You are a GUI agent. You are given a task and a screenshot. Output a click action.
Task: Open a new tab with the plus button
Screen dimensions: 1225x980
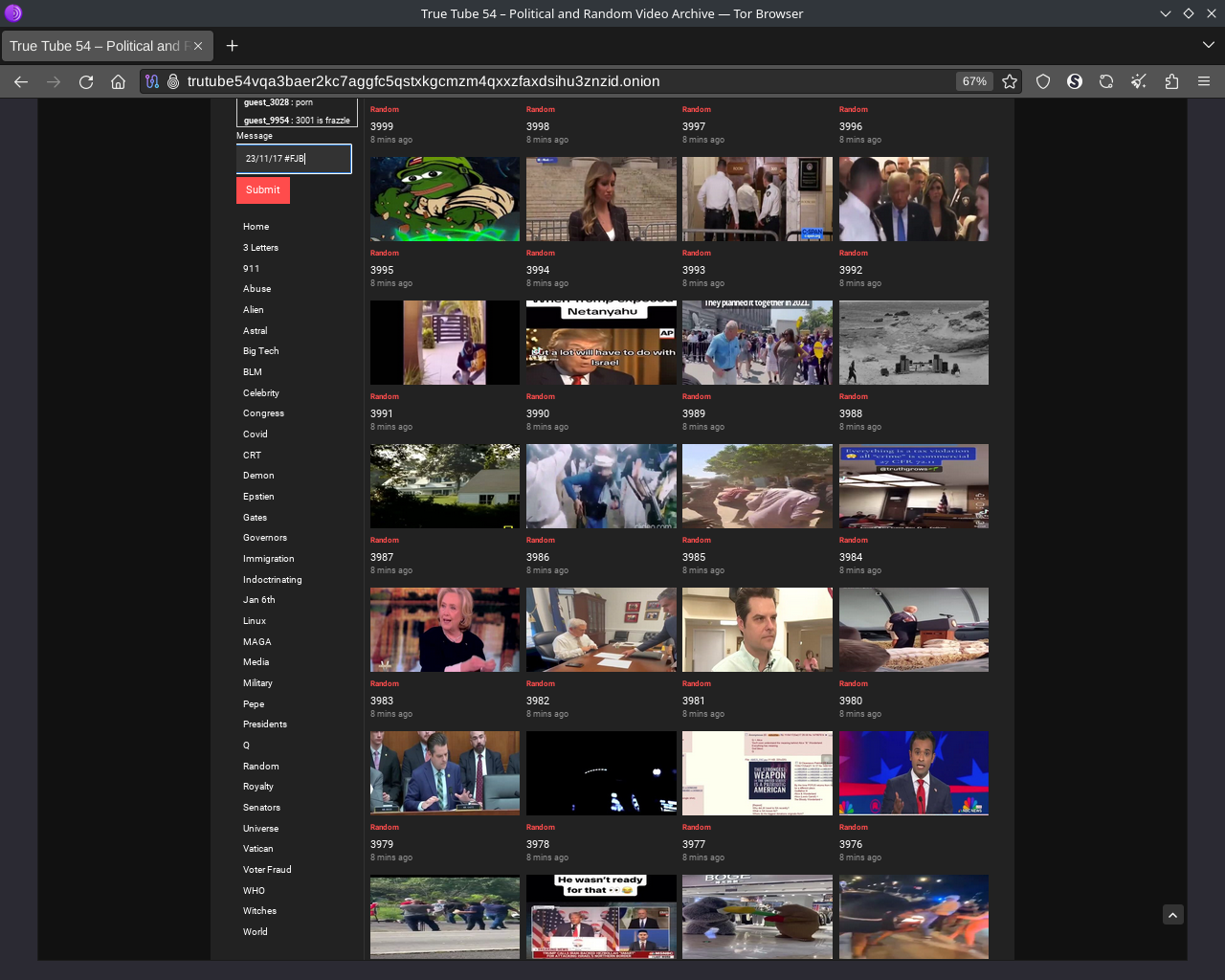click(x=232, y=45)
